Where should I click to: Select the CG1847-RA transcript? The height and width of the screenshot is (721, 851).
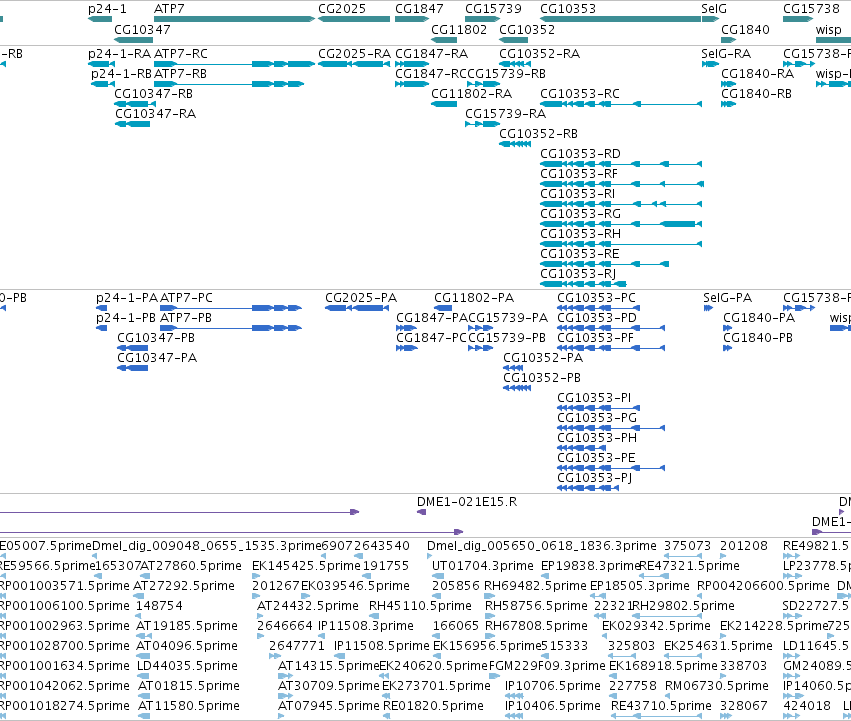tap(412, 64)
